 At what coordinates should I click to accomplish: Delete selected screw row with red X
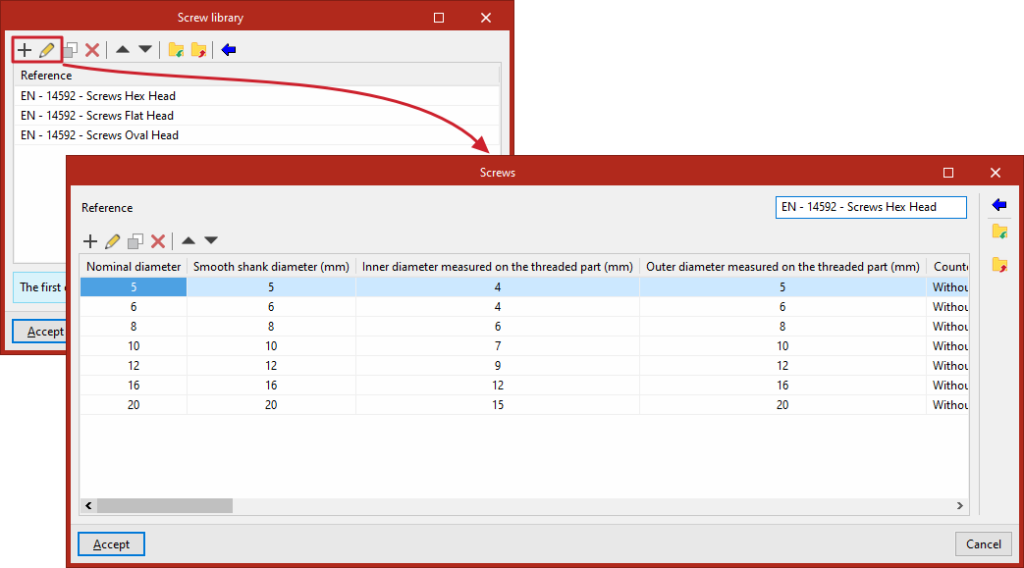(x=158, y=241)
